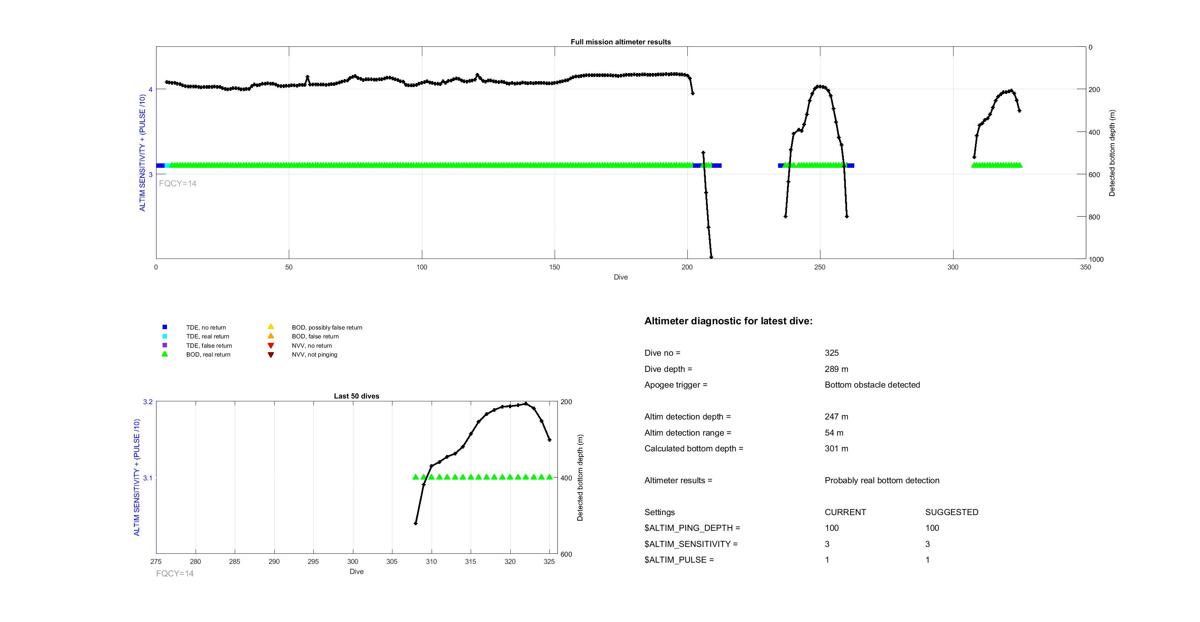
Task: Click the 350 tick on the full mission dive axis
Action: coord(1086,268)
